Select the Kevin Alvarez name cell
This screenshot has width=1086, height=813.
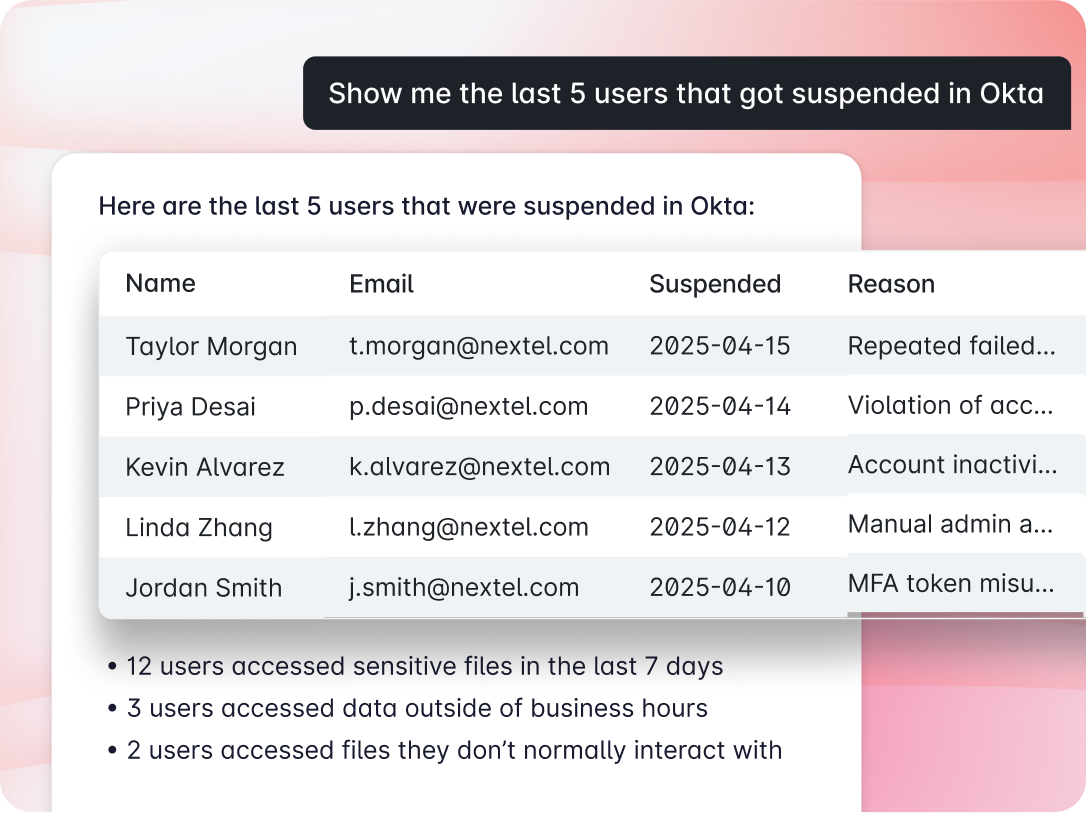pos(205,467)
